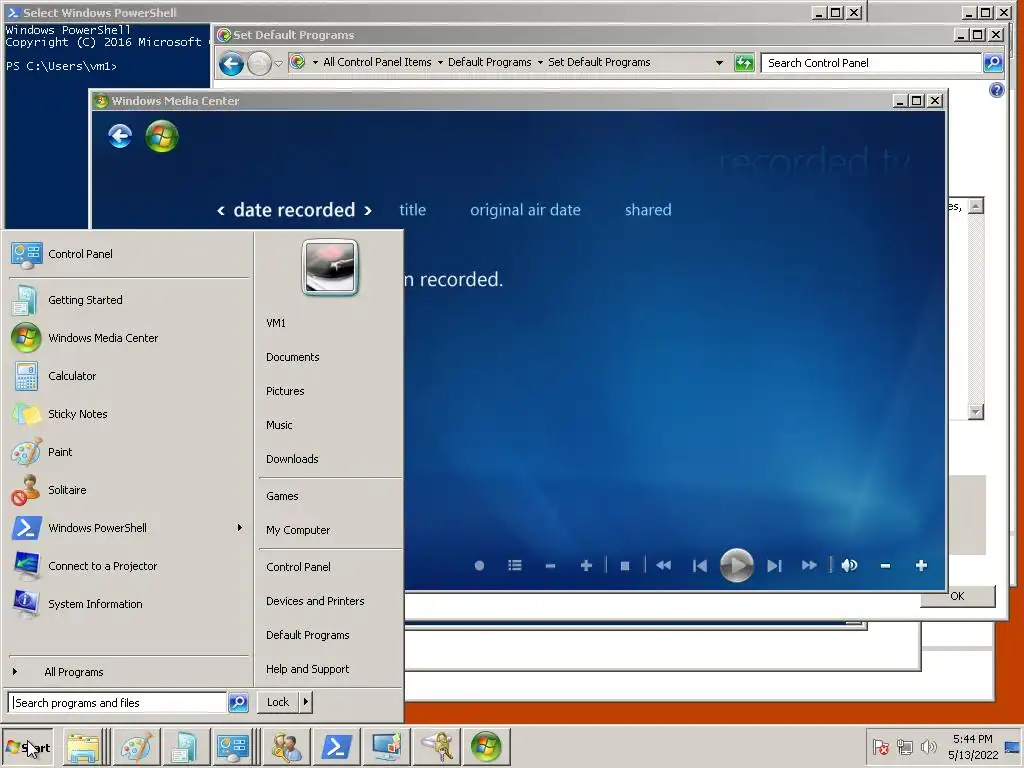Screen dimensions: 1024x768
Task: Click the user account picture
Action: tap(330, 268)
